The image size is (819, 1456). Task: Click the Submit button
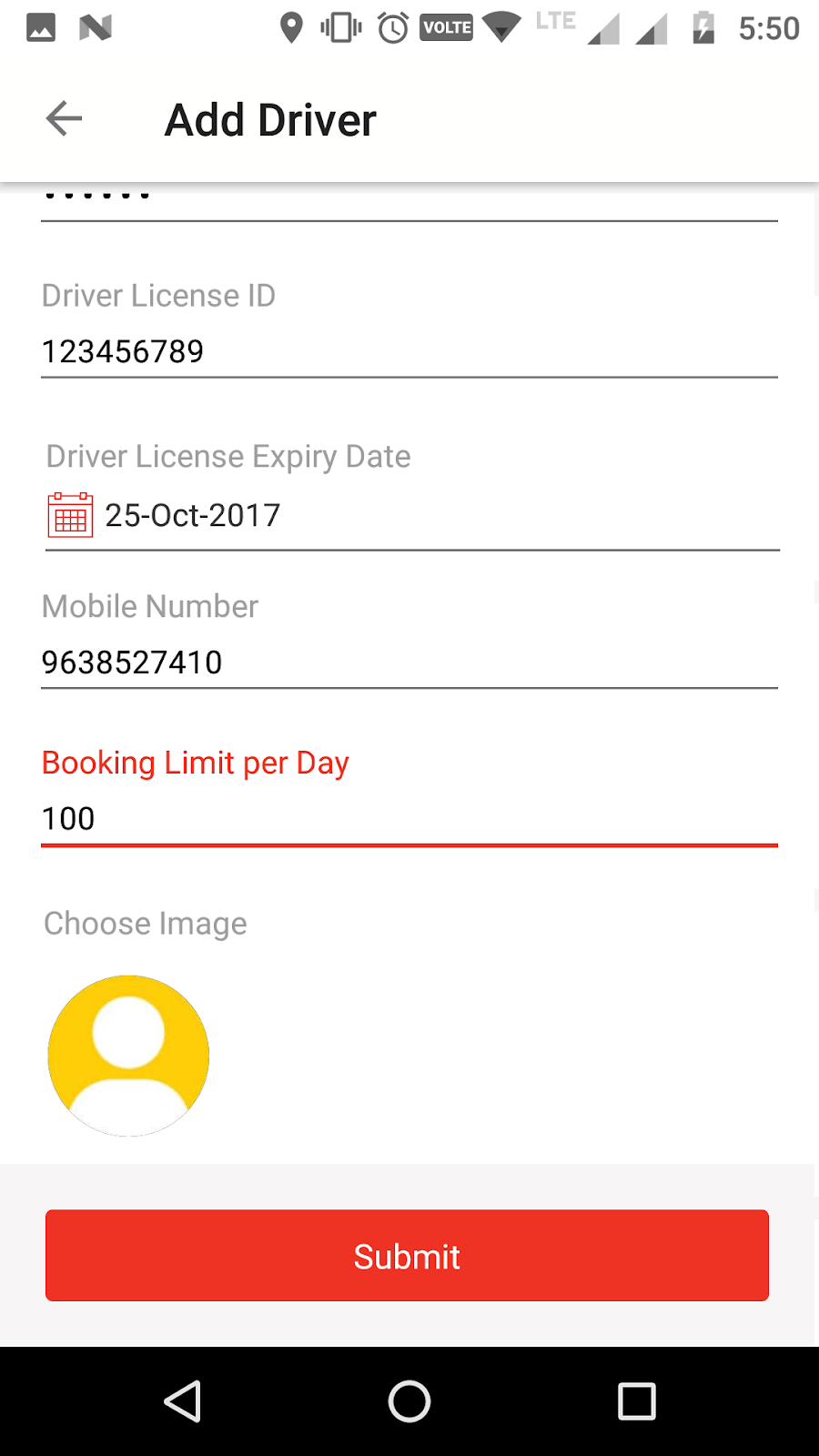[x=407, y=1255]
